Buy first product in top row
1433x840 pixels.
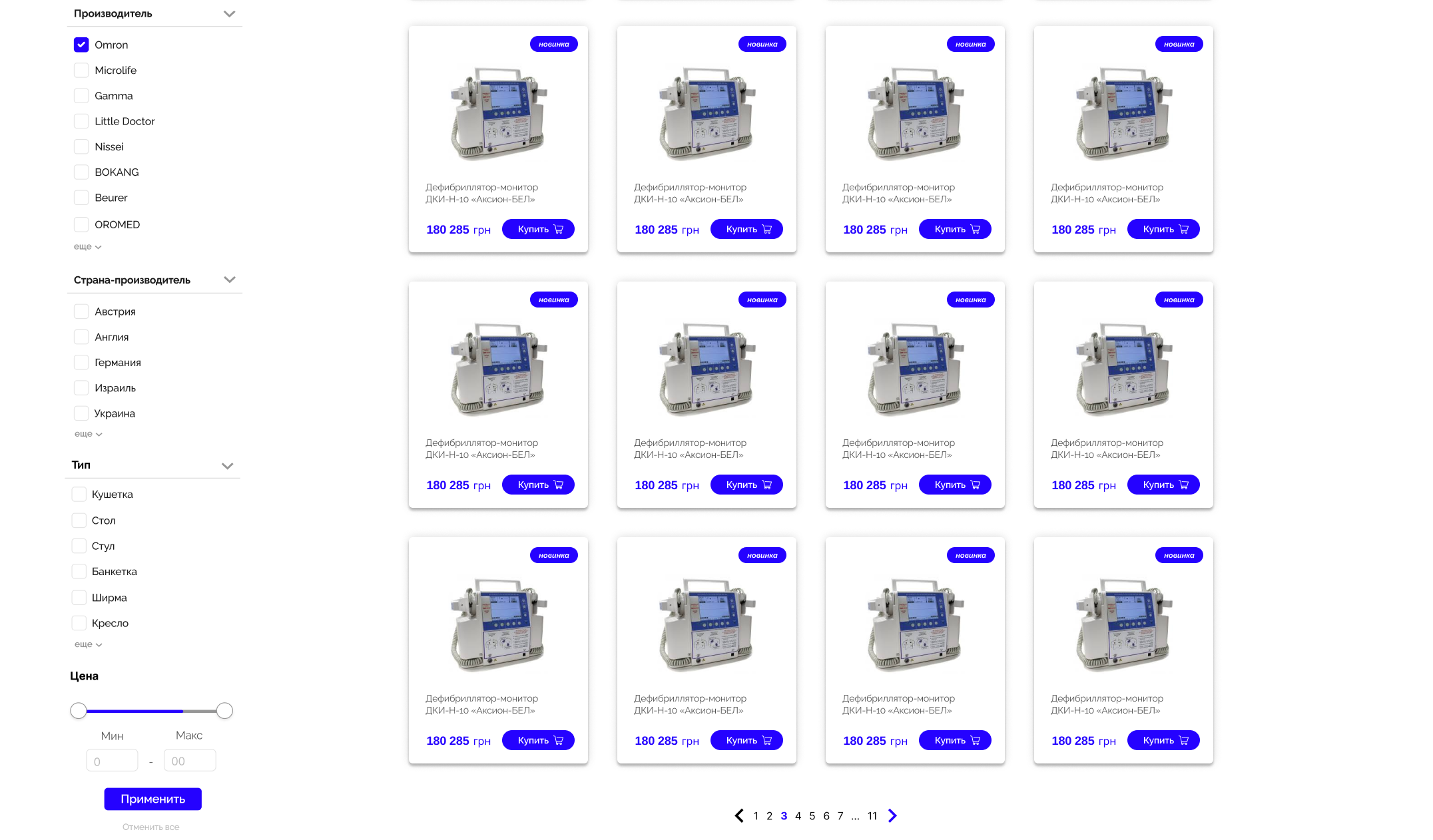tap(538, 229)
